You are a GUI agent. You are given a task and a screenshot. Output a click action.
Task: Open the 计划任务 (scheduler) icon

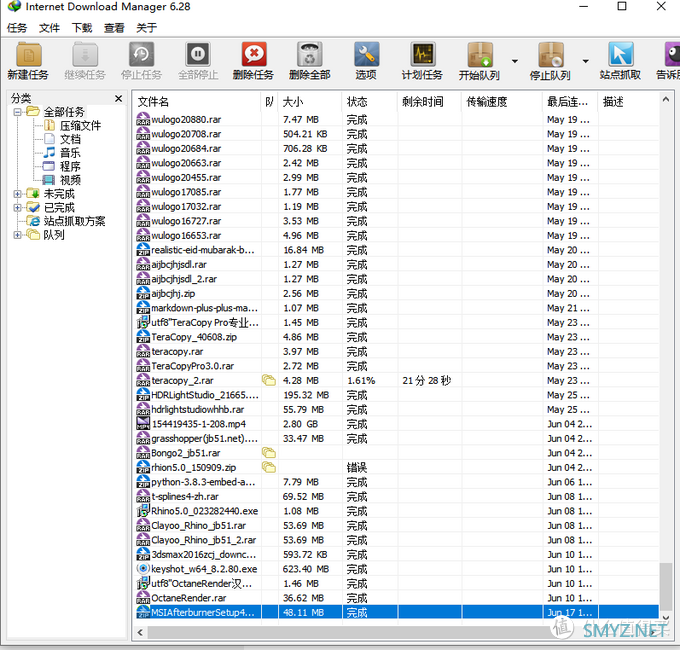(422, 55)
